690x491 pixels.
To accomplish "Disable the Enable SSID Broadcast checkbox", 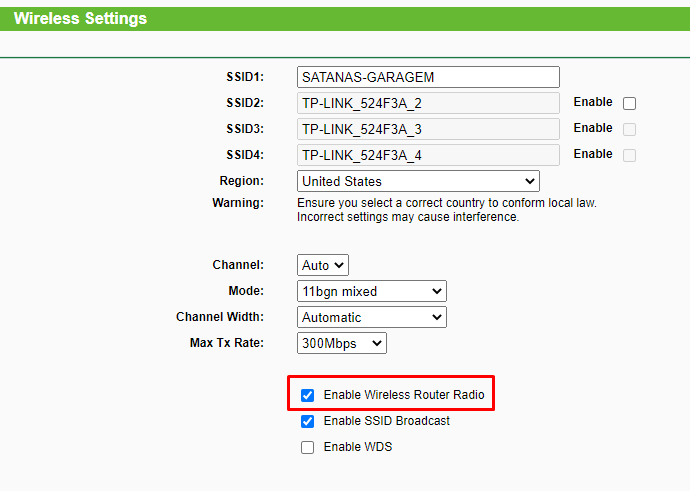I will click(x=308, y=421).
